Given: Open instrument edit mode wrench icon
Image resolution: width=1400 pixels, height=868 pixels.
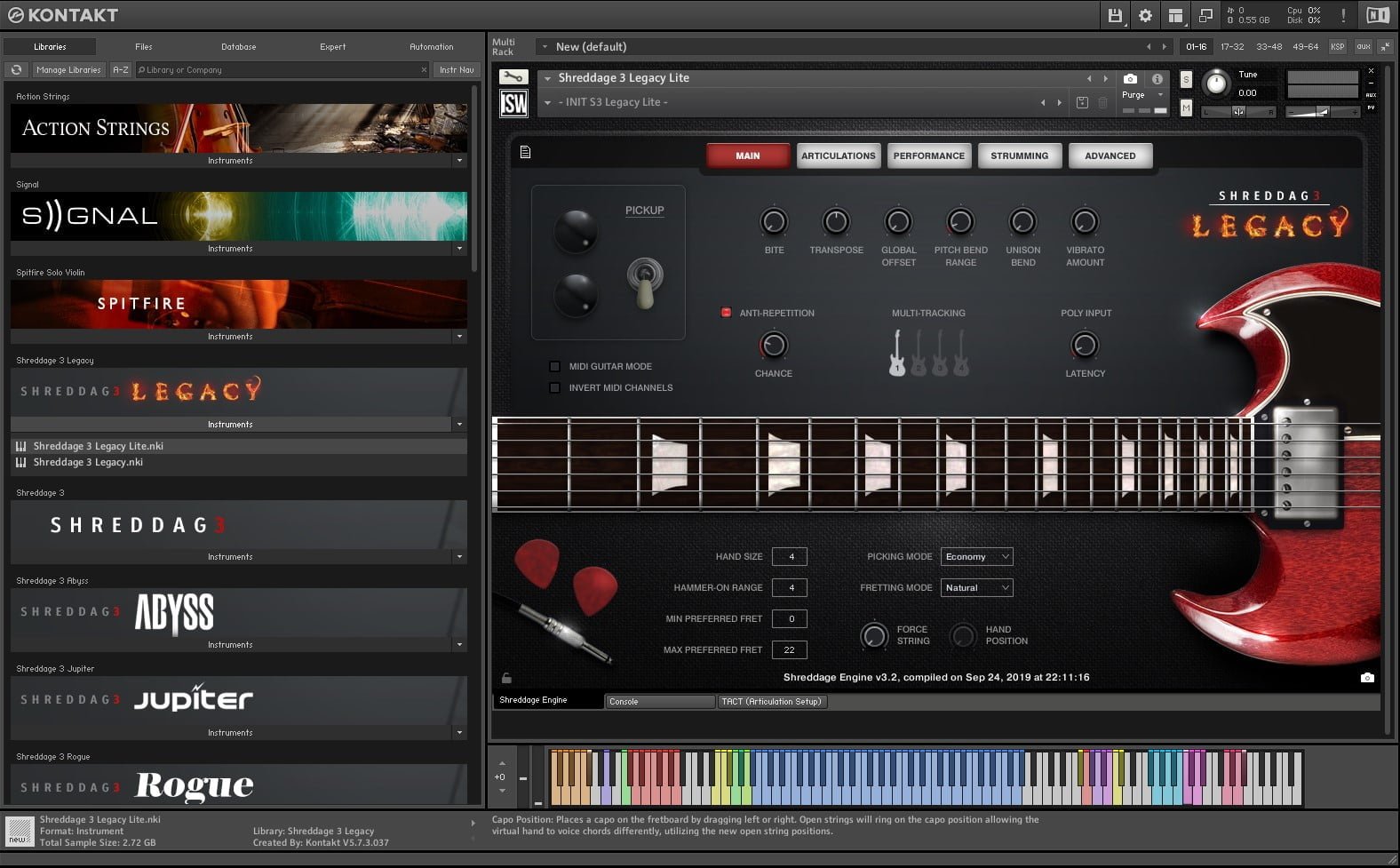Looking at the screenshot, I should point(513,77).
